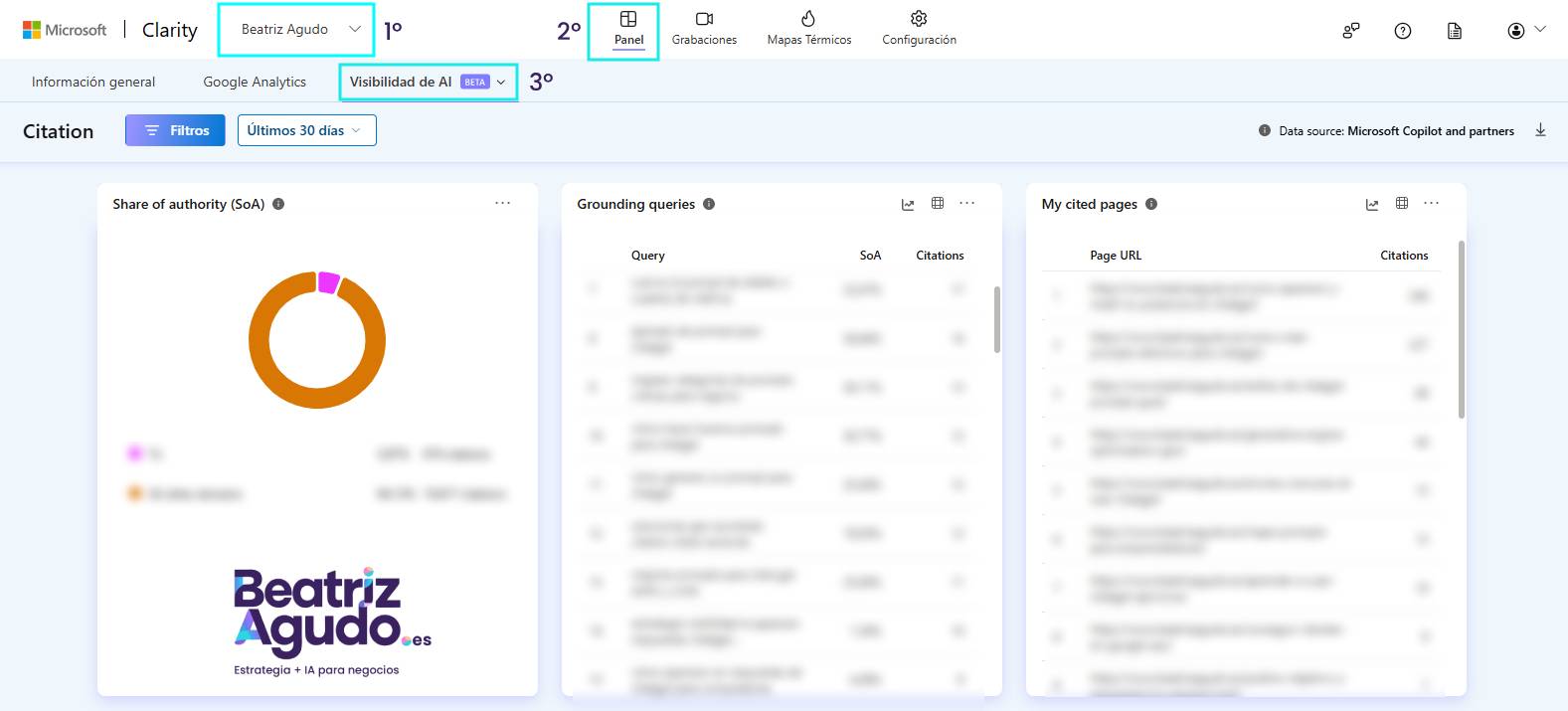Open the Últimos 30 días date dropdown
The width and height of the screenshot is (1568, 711).
coord(306,130)
